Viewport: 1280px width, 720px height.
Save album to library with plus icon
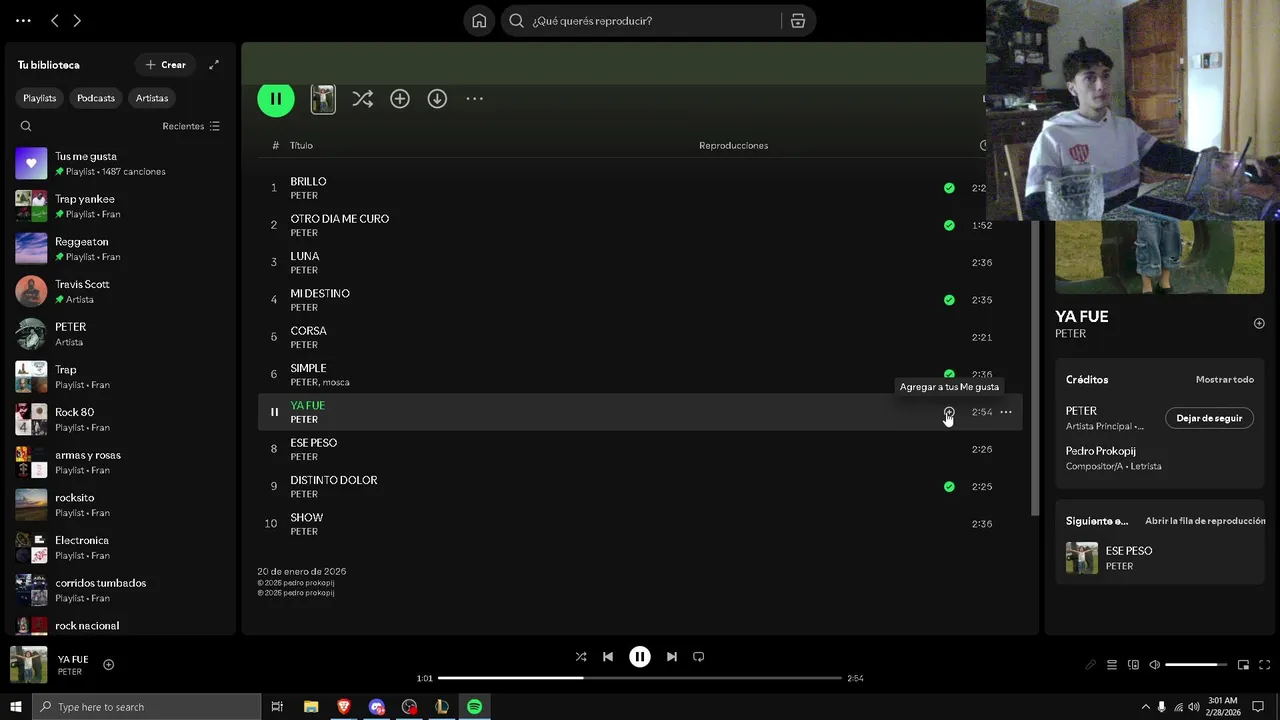(x=400, y=99)
